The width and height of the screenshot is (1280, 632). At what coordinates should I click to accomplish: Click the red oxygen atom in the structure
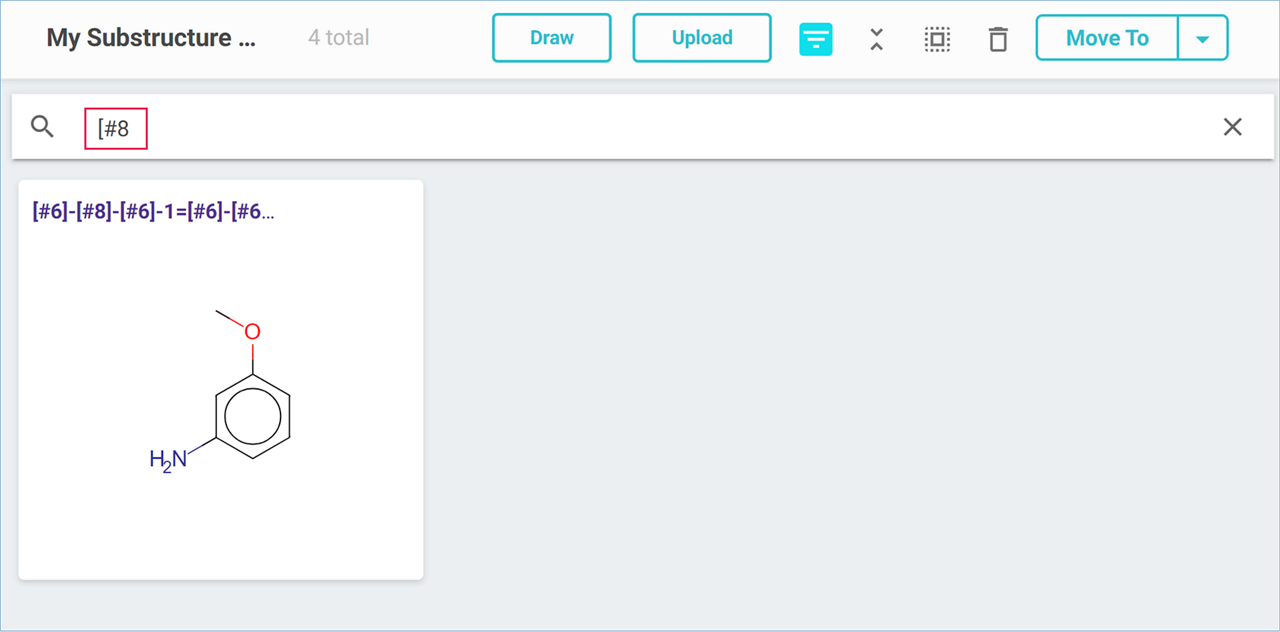coord(252,332)
